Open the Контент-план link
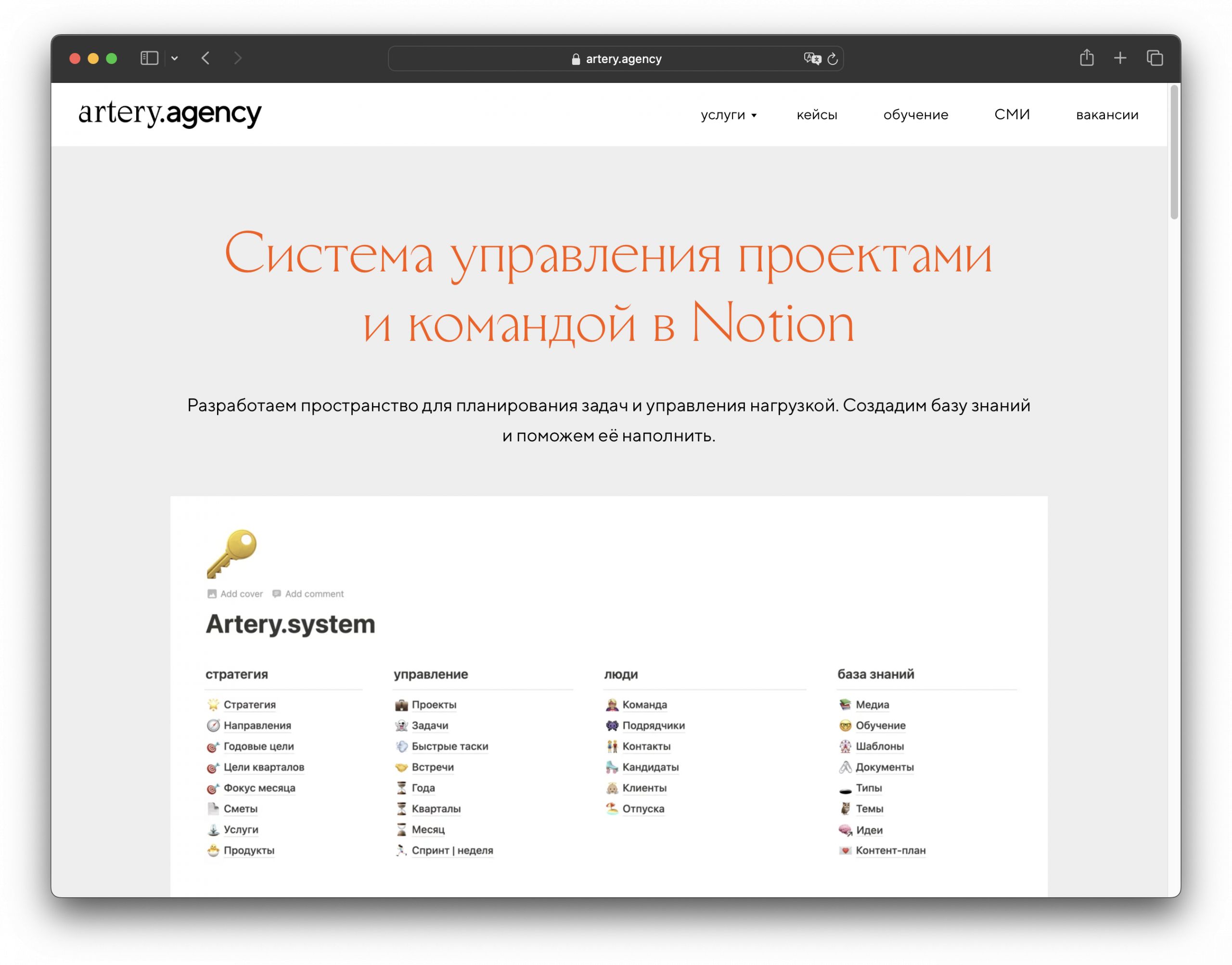This screenshot has width=1232, height=965. point(890,850)
